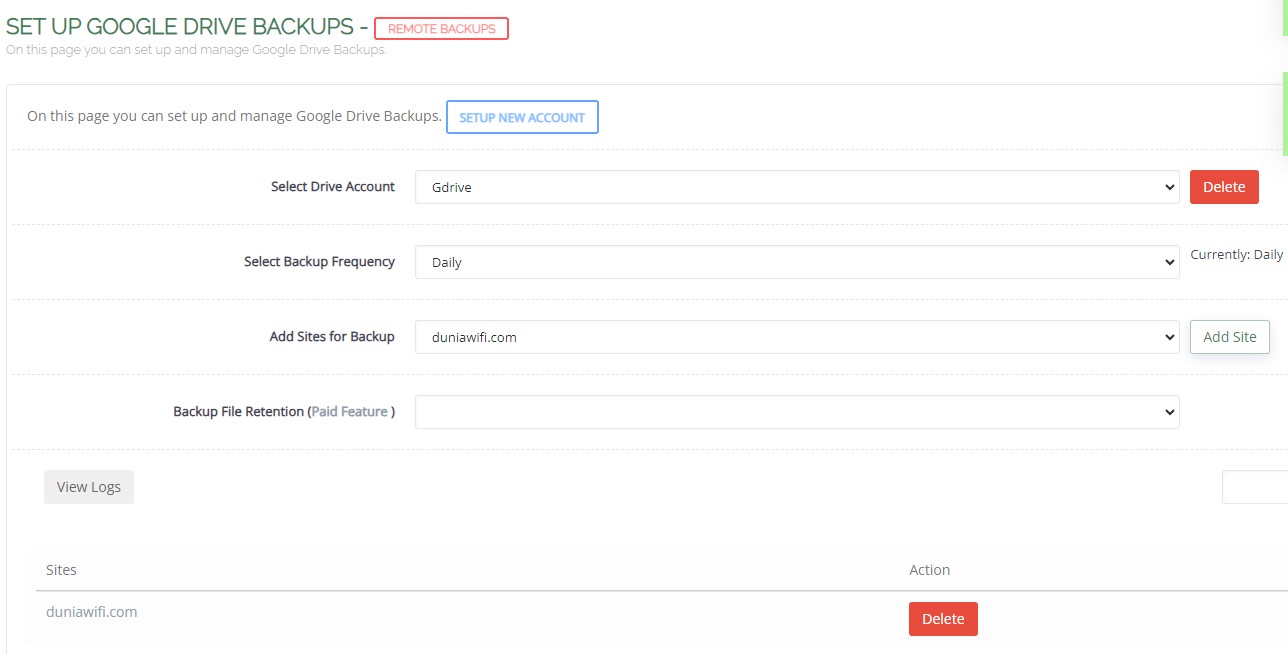Screen dimensions: 1288x654
Task: Expand the Daily frequency selector chevron
Action: coord(1168,262)
